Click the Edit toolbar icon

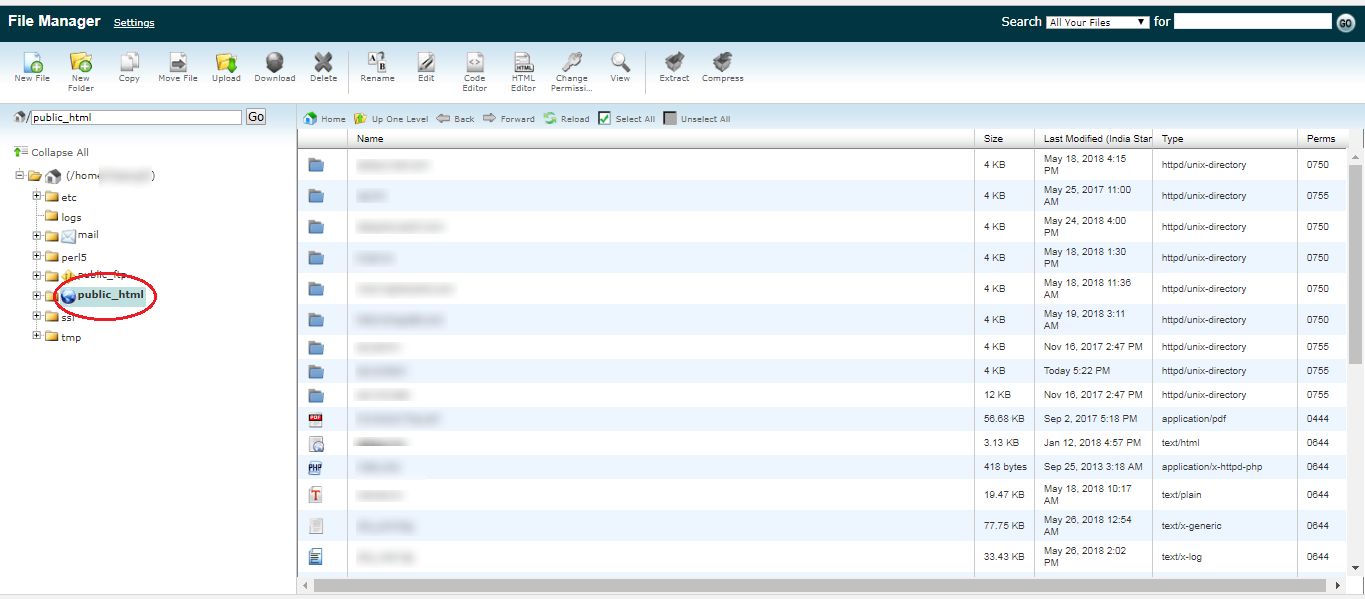pyautogui.click(x=426, y=67)
